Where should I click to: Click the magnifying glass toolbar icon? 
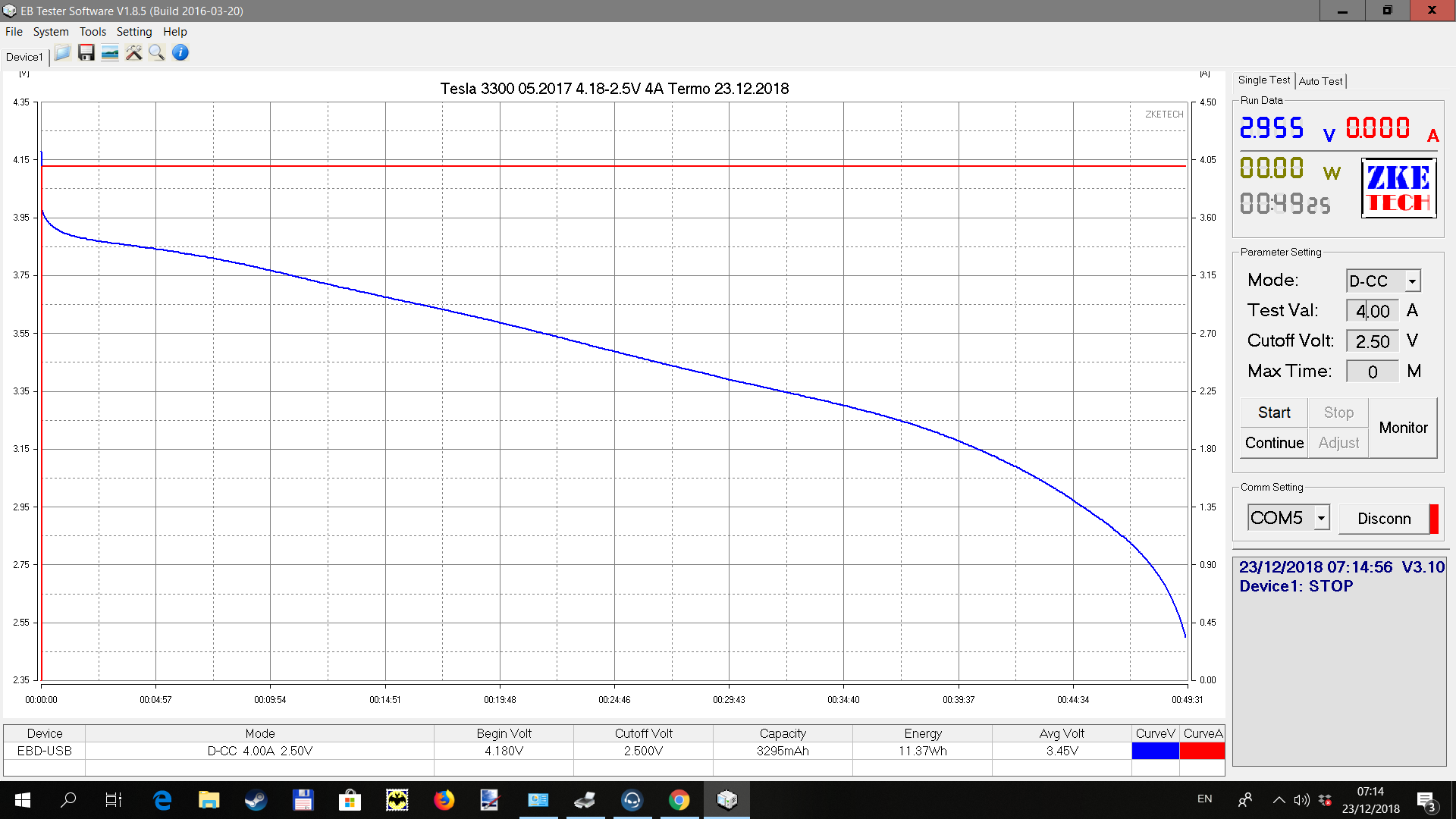pyautogui.click(x=157, y=53)
